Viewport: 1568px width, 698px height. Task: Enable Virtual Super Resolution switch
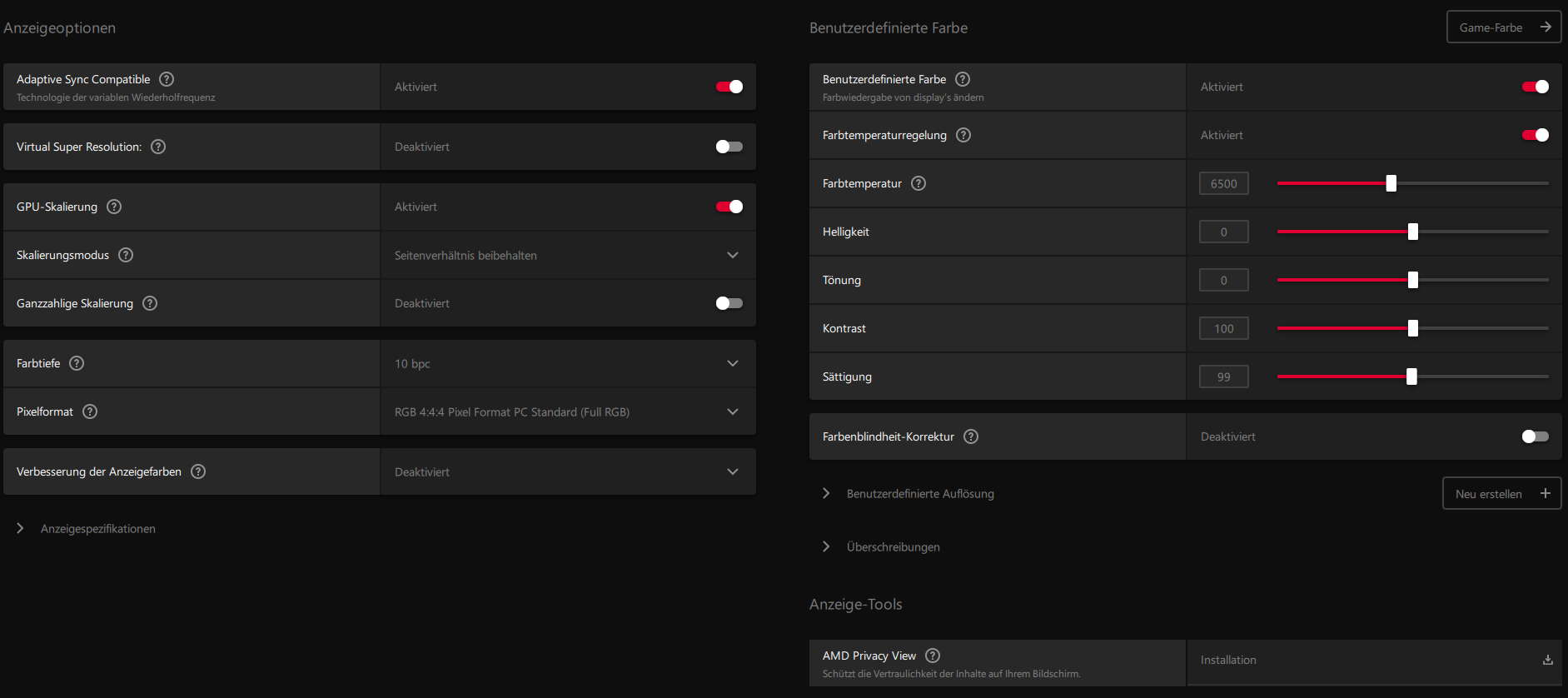coord(729,147)
